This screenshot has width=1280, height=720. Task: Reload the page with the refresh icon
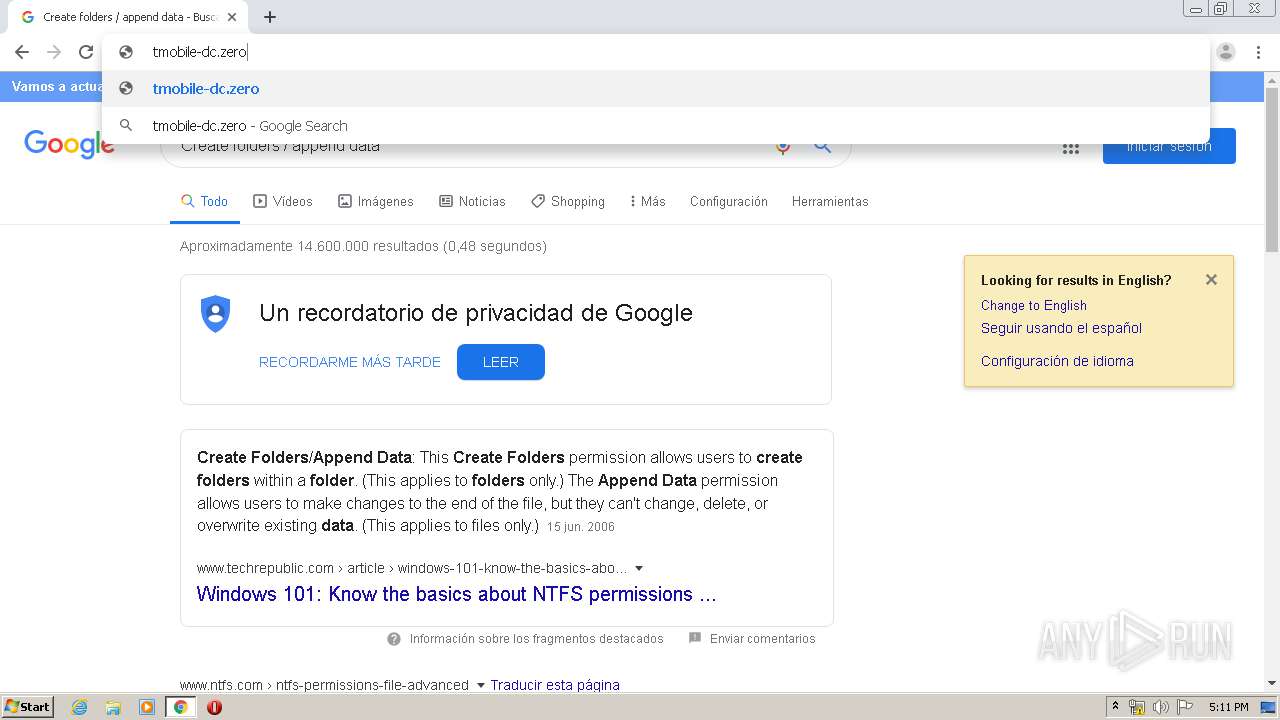point(86,52)
